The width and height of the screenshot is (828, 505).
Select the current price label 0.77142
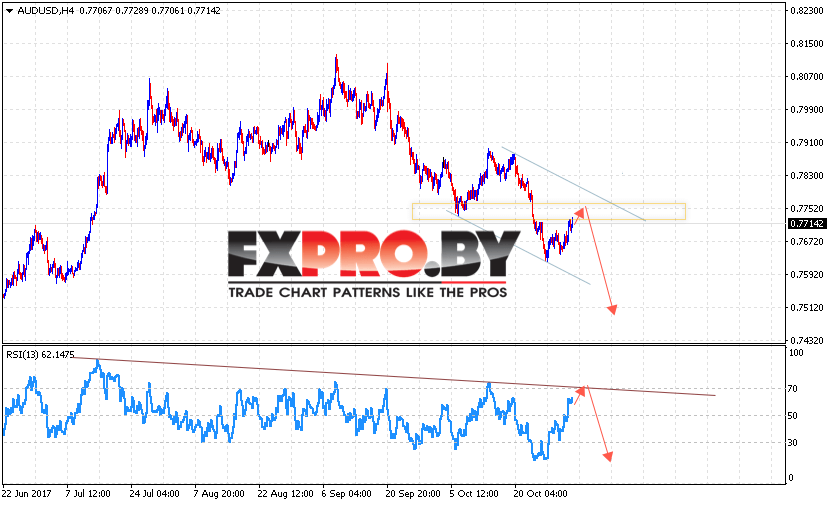(x=806, y=224)
